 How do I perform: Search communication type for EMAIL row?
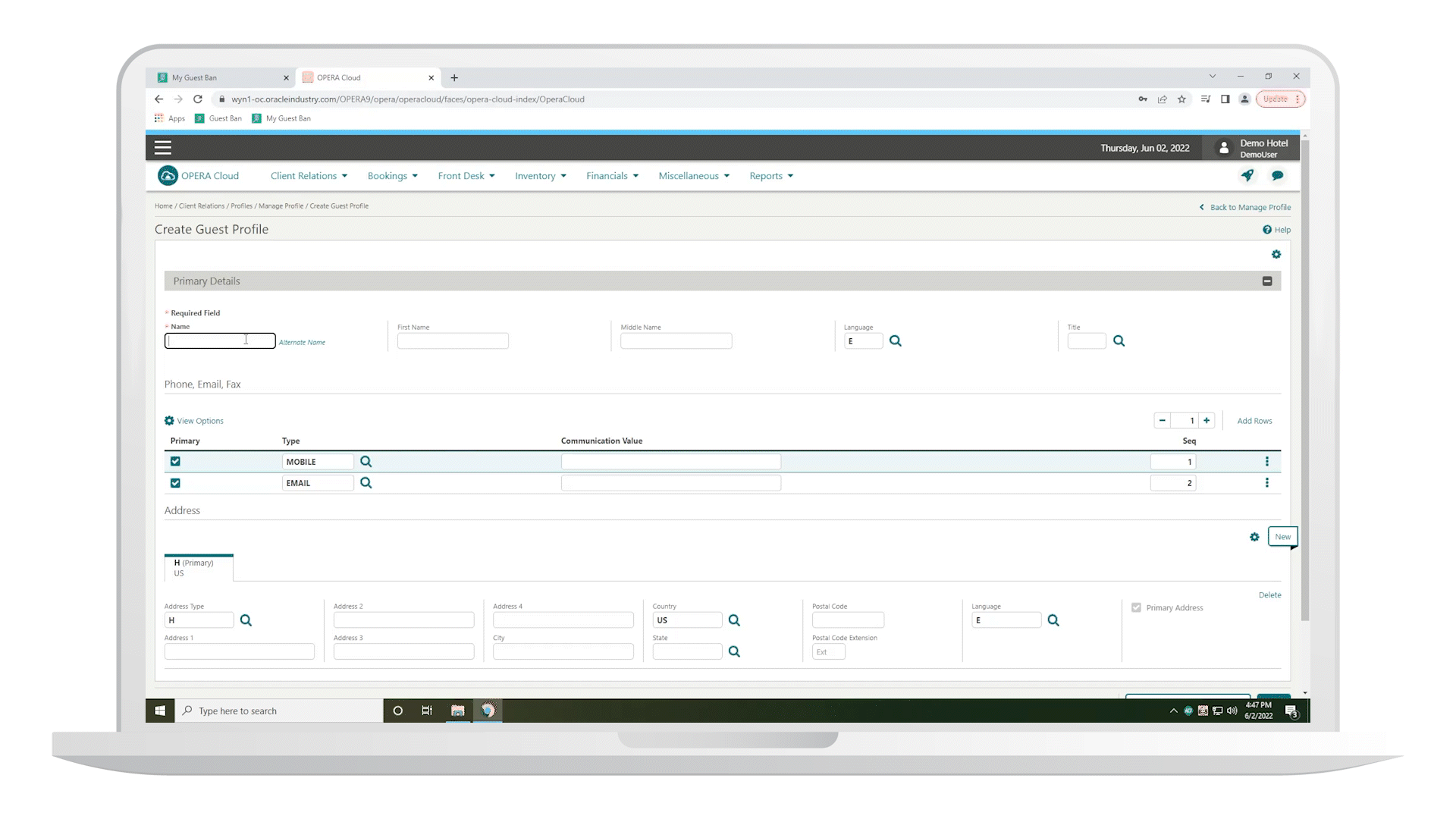[x=366, y=483]
